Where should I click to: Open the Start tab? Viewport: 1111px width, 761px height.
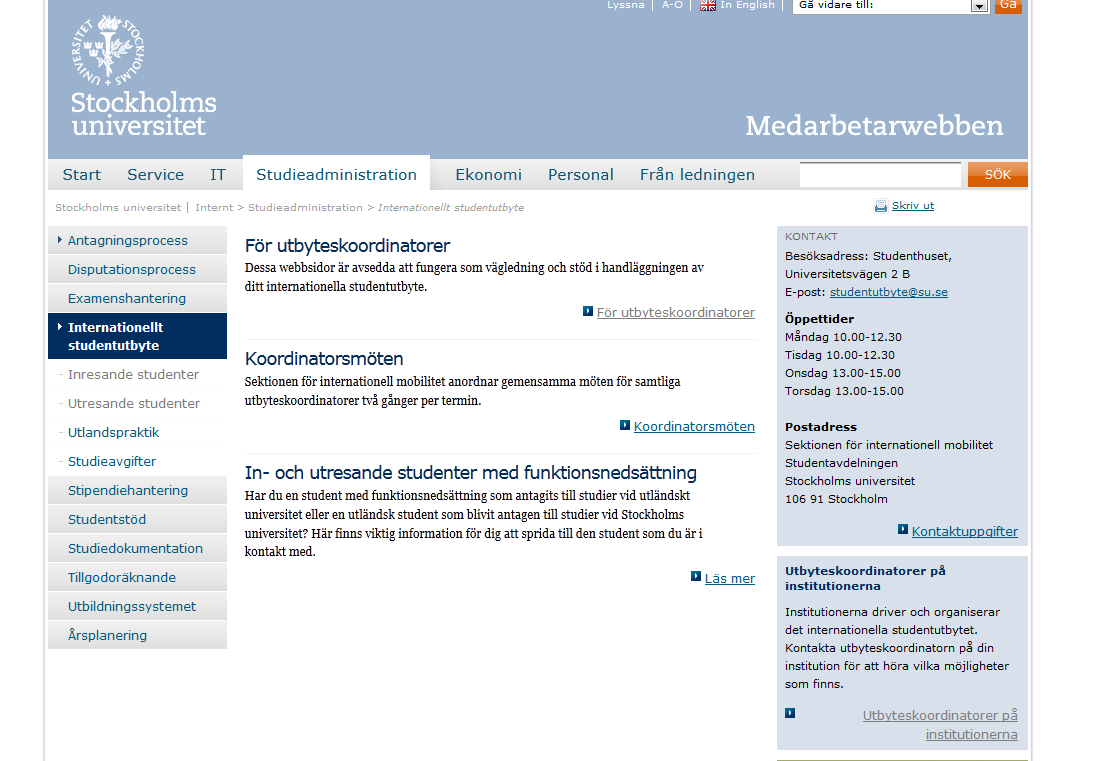pos(81,175)
